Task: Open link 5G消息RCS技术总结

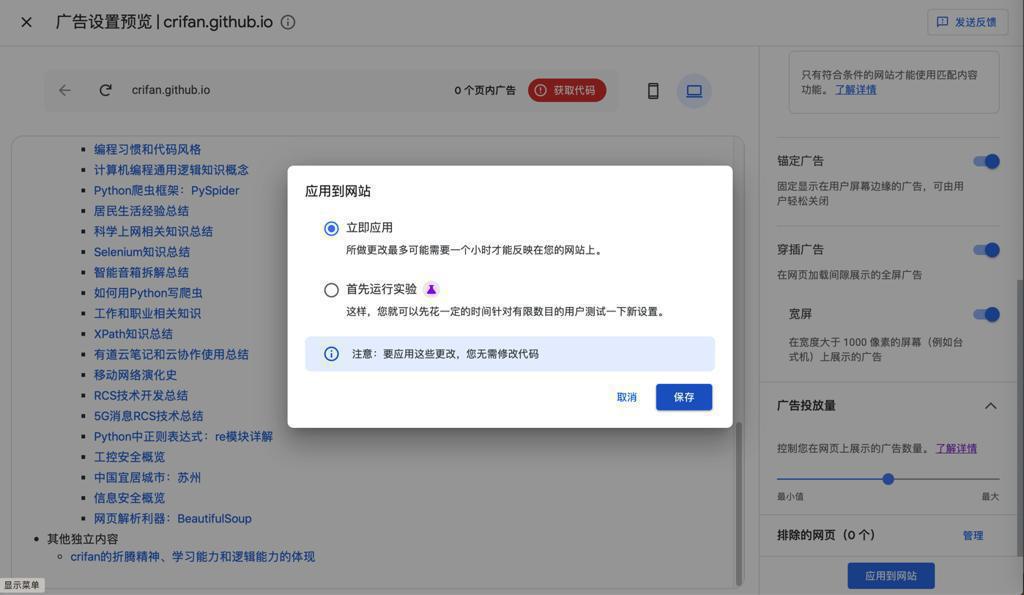Action: click(x=148, y=416)
